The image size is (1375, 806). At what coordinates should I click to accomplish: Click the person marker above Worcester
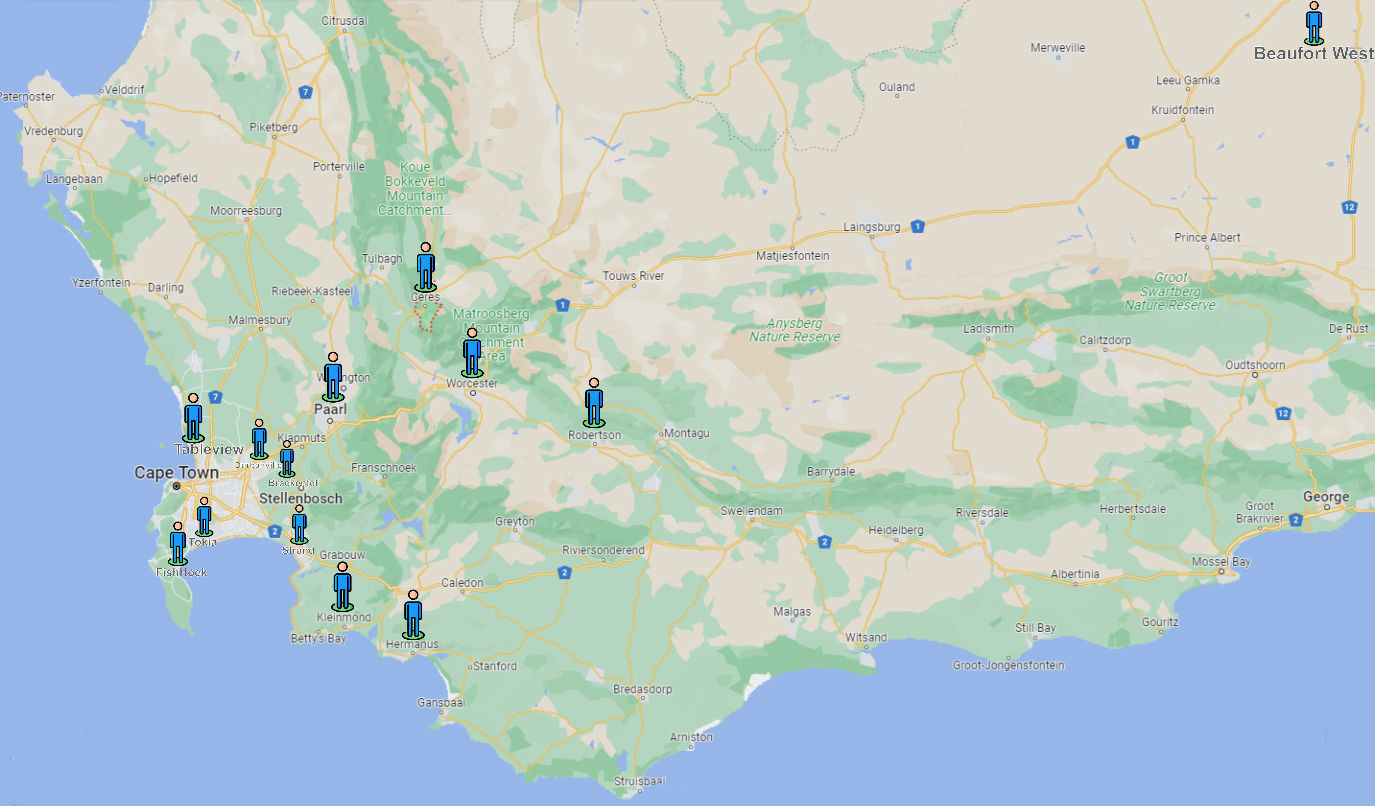[x=472, y=352]
